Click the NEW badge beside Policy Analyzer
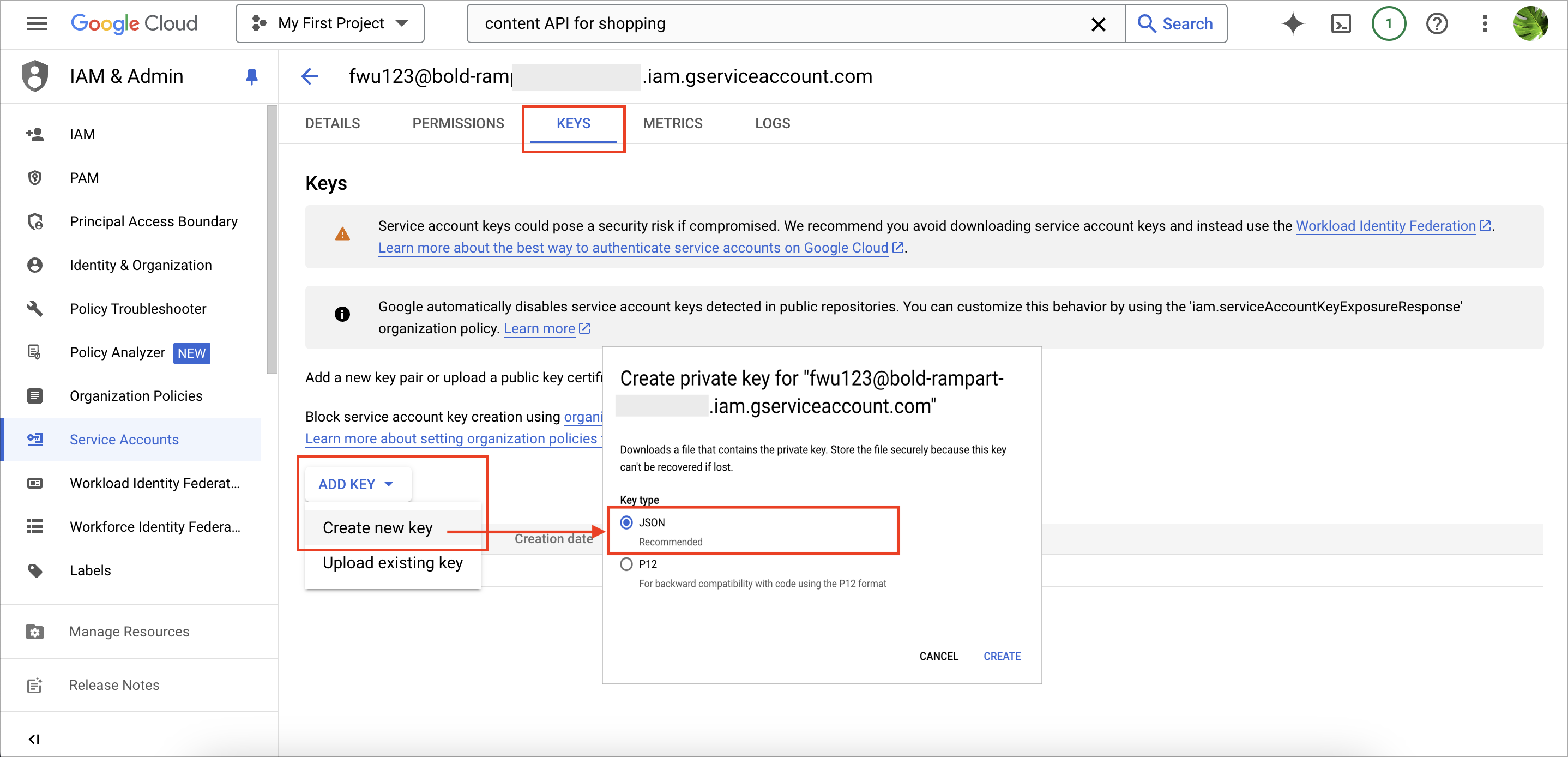The height and width of the screenshot is (757, 1568). (x=191, y=353)
